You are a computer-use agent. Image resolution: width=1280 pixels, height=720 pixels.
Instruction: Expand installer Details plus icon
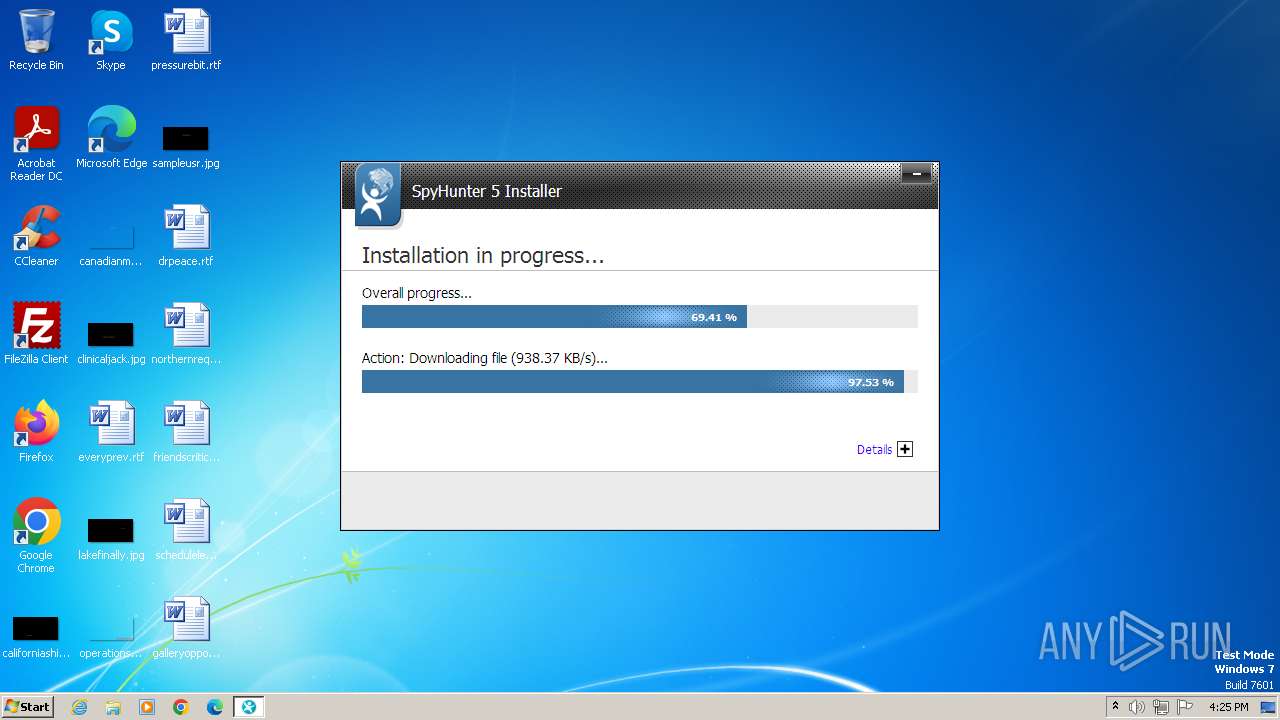click(905, 449)
